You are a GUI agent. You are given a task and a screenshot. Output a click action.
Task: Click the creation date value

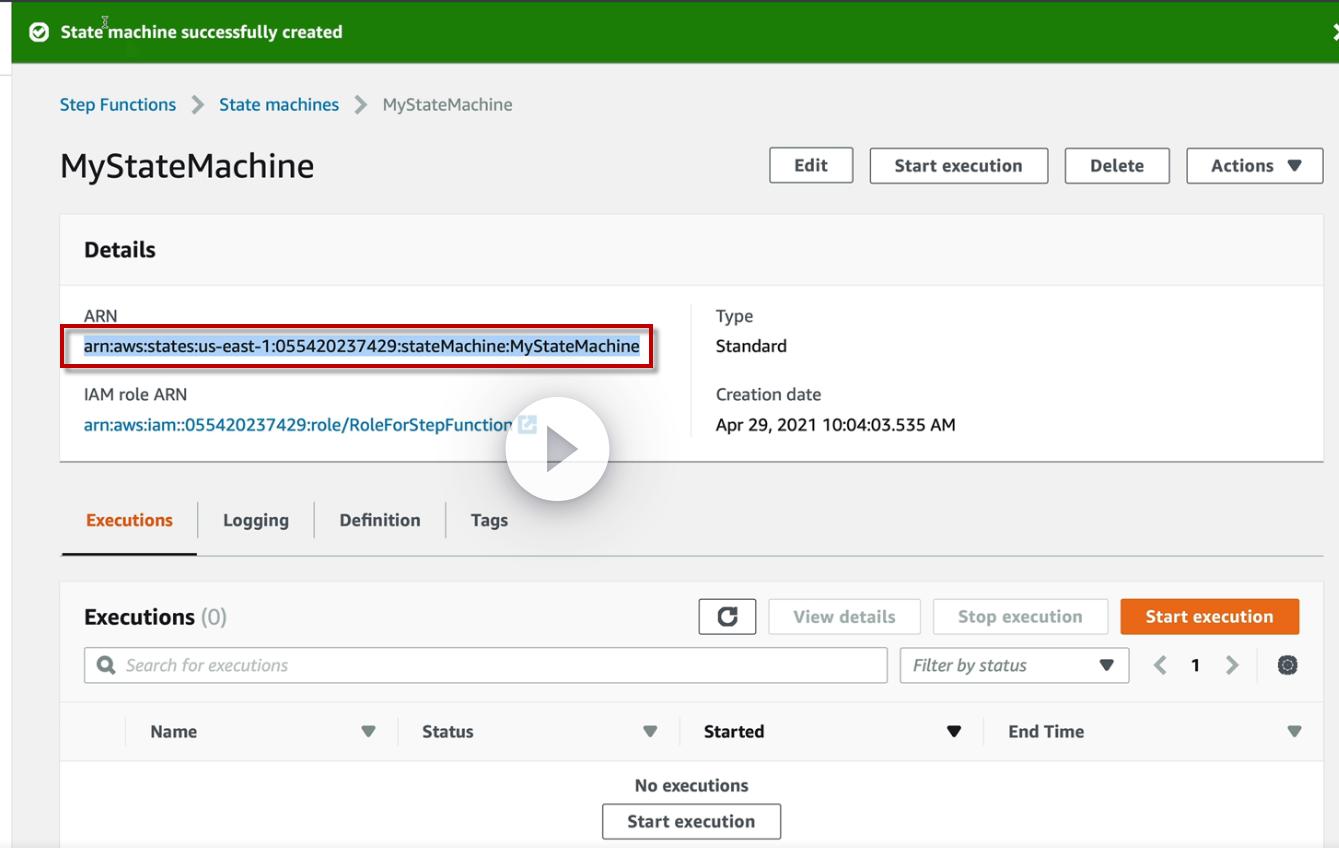point(835,425)
